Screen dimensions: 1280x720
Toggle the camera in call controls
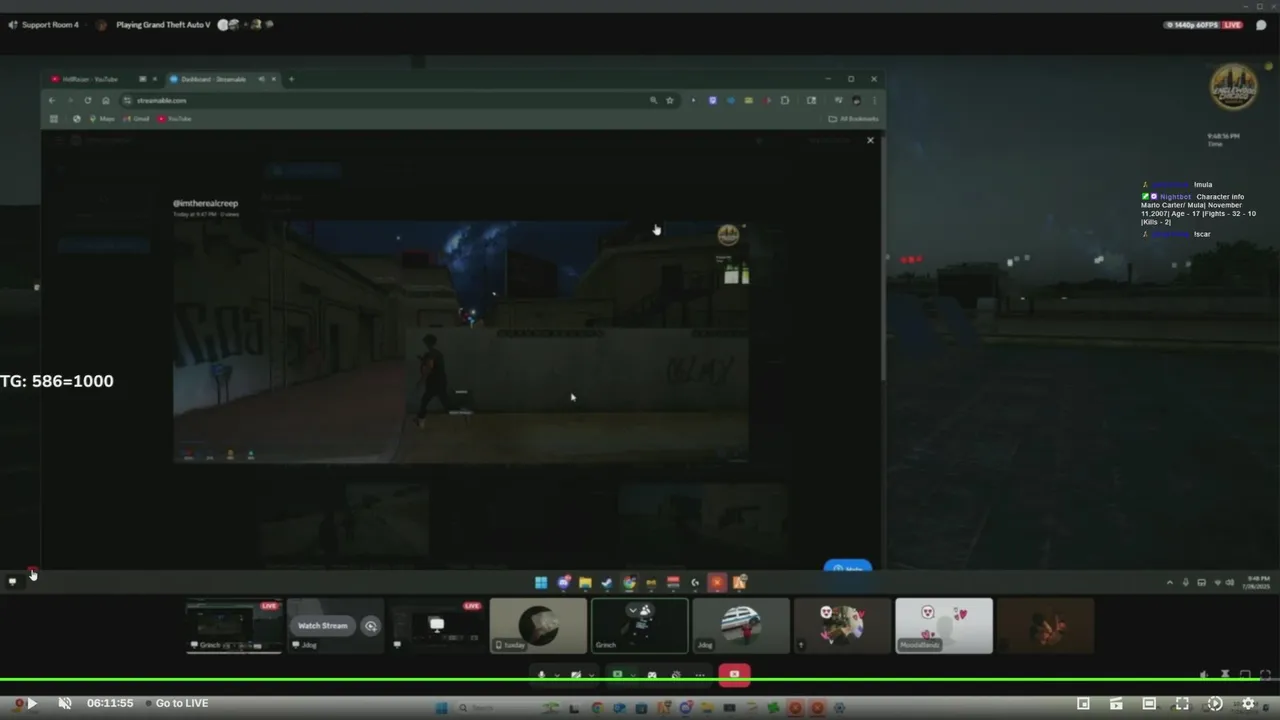(576, 675)
